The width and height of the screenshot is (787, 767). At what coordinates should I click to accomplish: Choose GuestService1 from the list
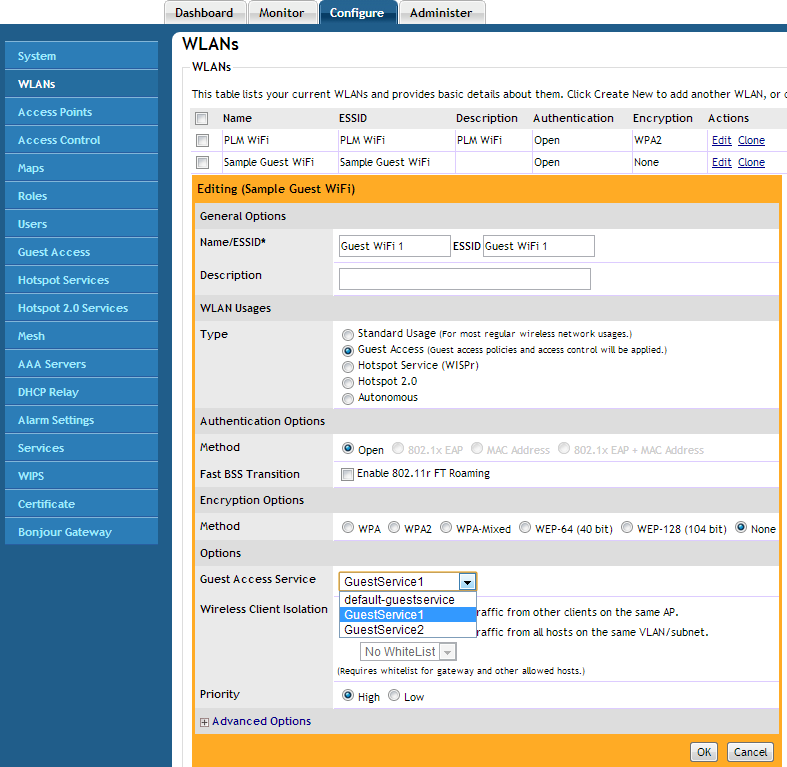click(408, 615)
